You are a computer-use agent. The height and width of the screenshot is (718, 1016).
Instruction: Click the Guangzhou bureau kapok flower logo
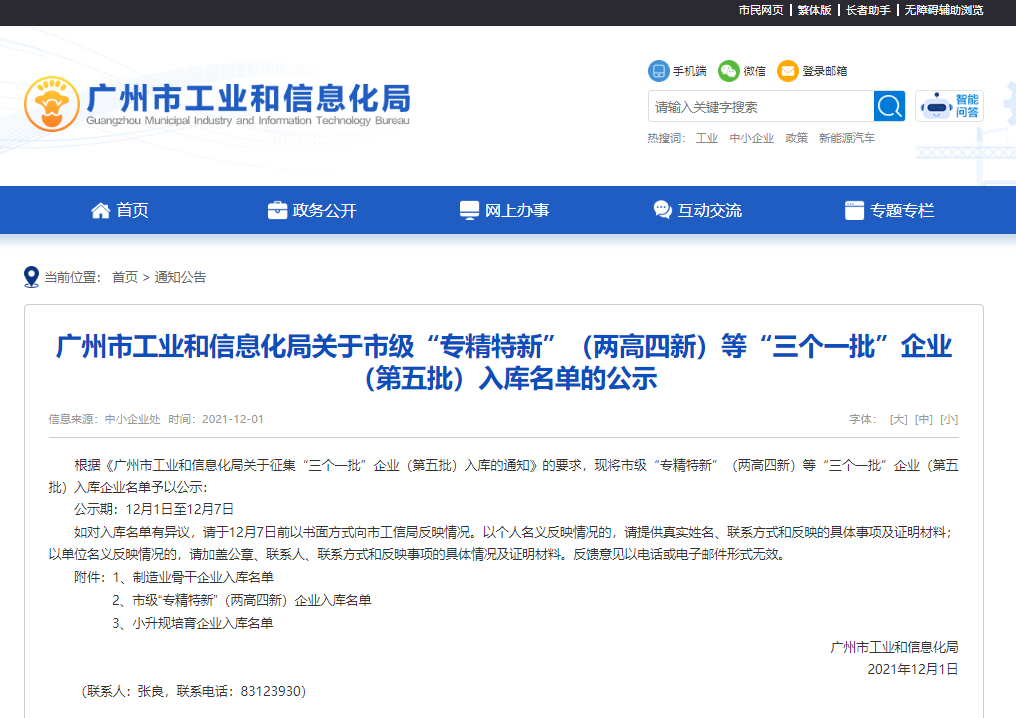[52, 104]
